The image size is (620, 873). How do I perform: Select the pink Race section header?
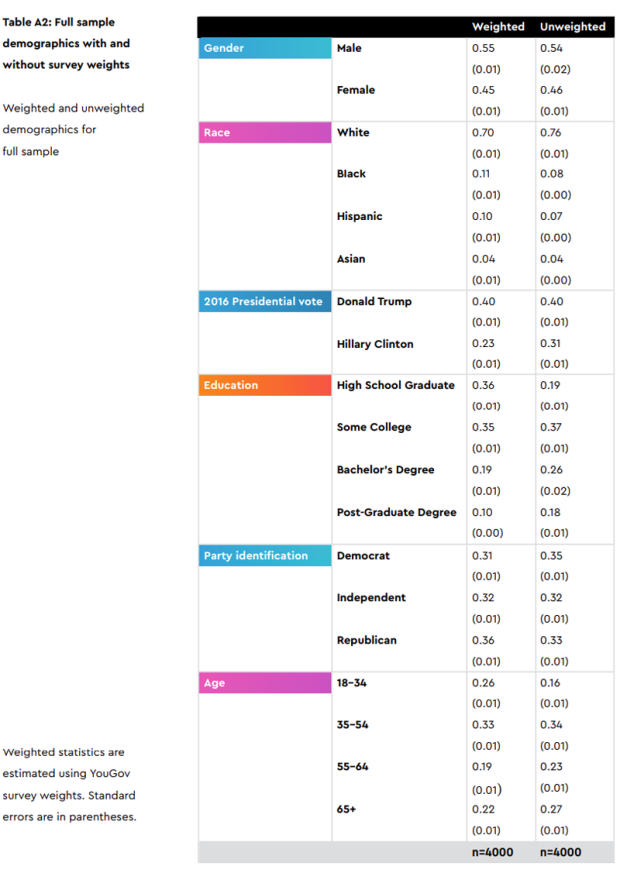[264, 133]
